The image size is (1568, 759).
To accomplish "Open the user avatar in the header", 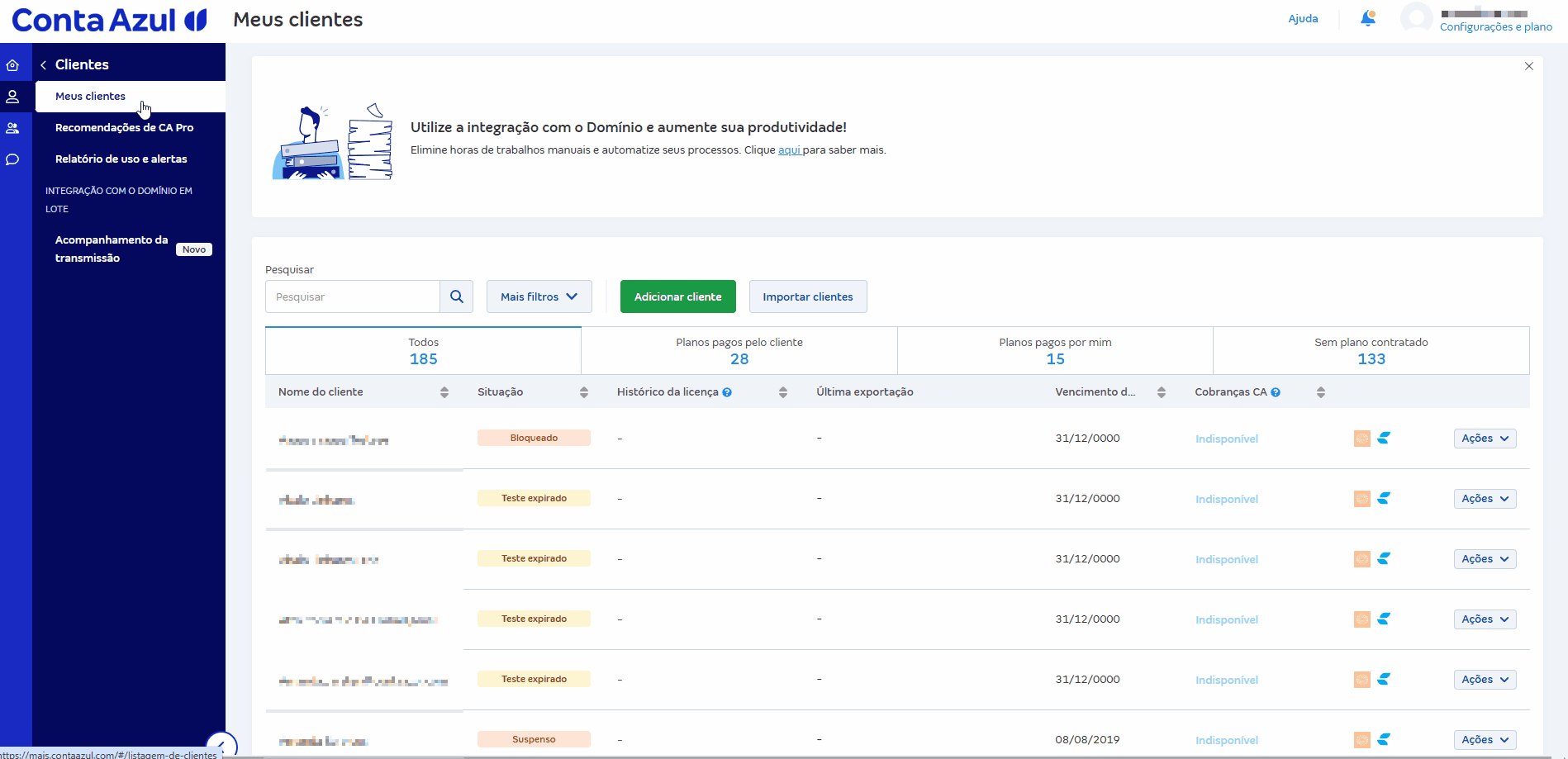I will [x=1416, y=18].
